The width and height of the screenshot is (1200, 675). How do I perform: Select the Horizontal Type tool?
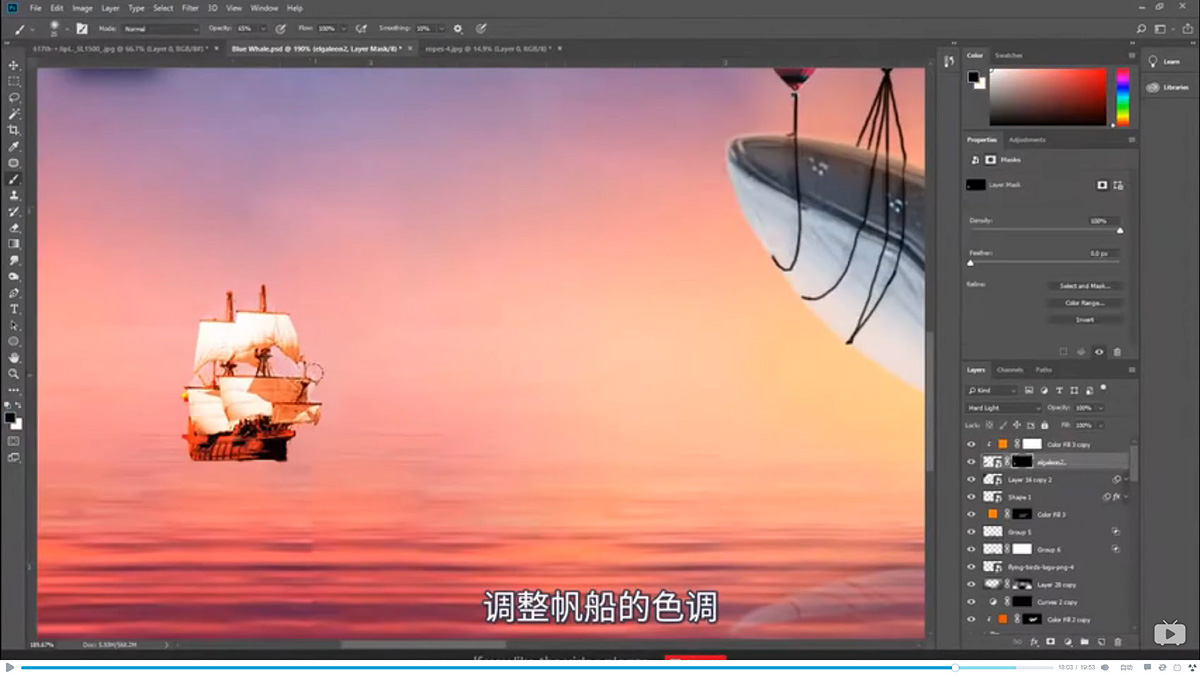[x=14, y=308]
